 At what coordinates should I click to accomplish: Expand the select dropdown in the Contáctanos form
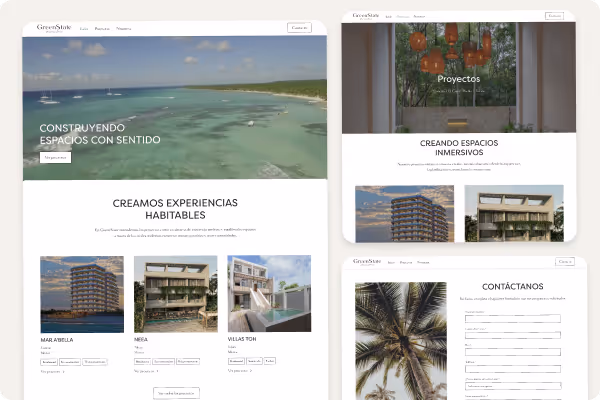513,386
